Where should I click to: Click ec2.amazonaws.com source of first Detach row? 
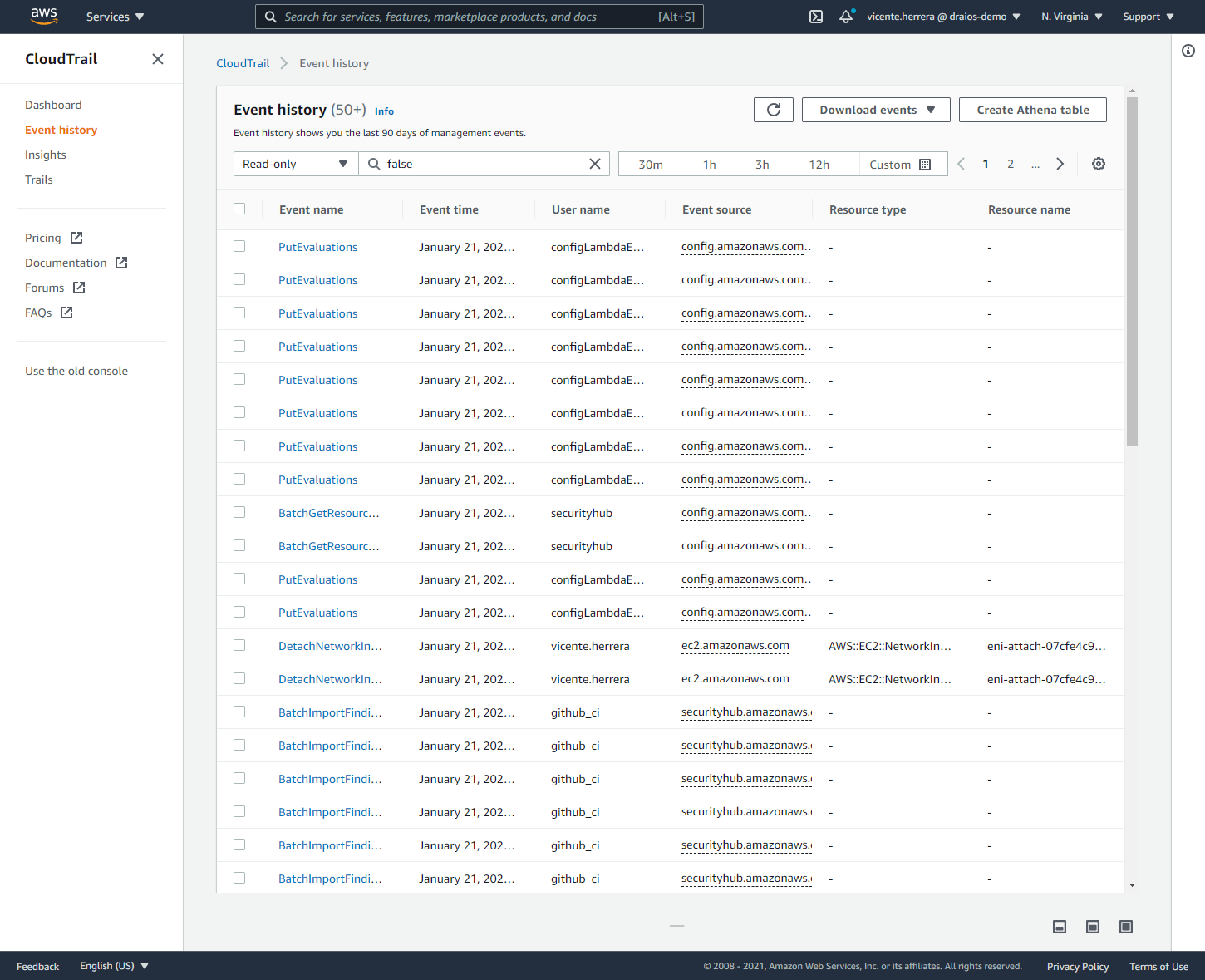point(735,646)
